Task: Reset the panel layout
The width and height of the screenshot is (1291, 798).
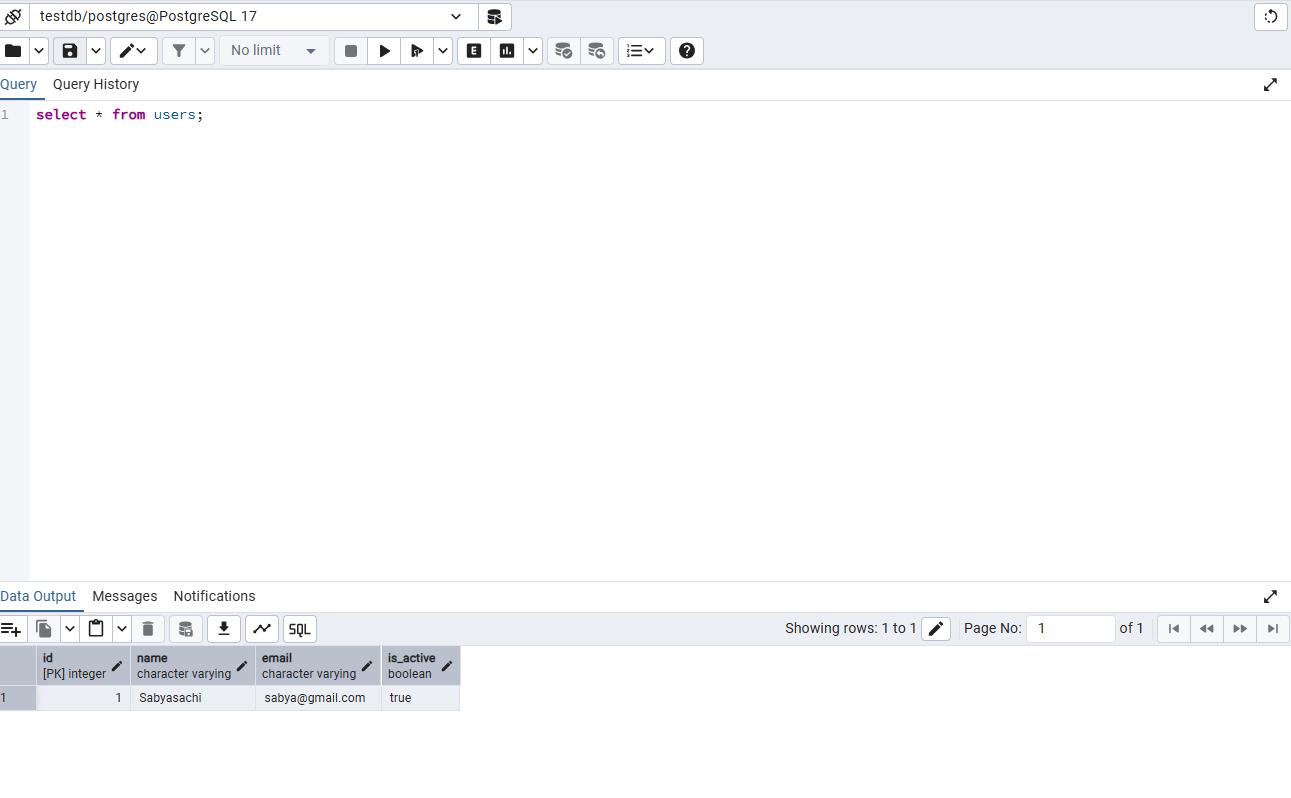Action: (1271, 16)
